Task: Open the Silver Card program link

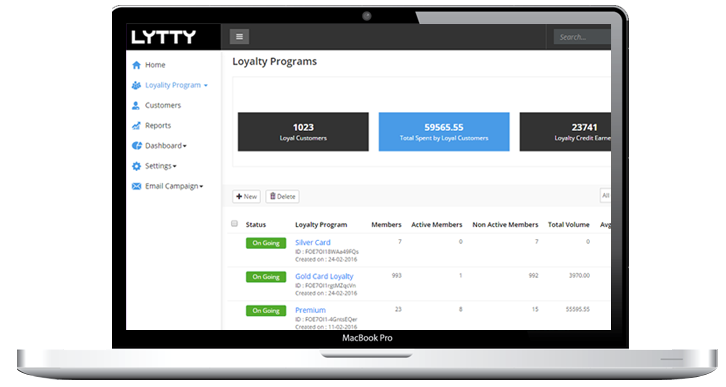Action: click(x=313, y=243)
